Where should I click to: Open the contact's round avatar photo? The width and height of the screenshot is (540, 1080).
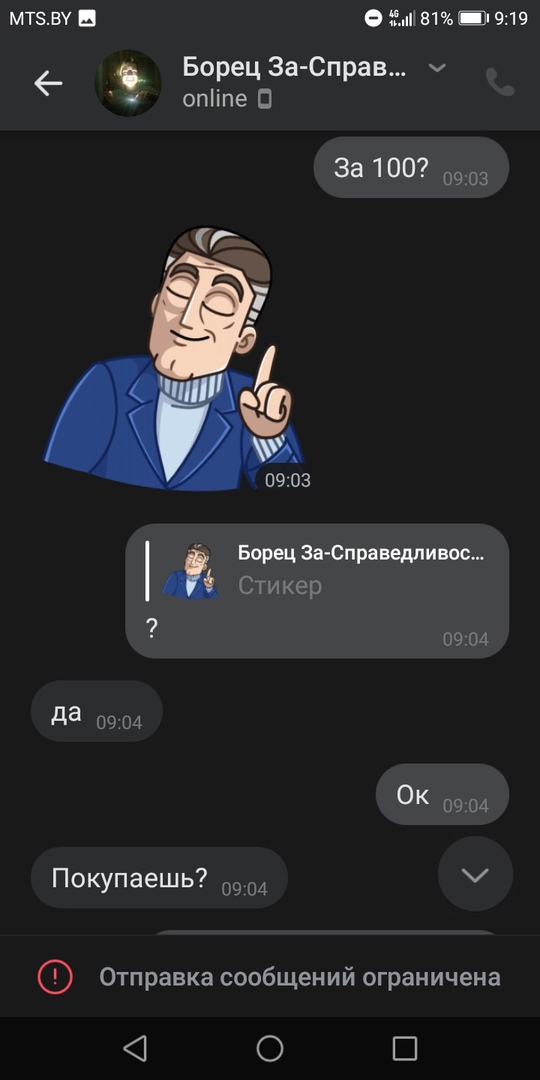tap(128, 83)
